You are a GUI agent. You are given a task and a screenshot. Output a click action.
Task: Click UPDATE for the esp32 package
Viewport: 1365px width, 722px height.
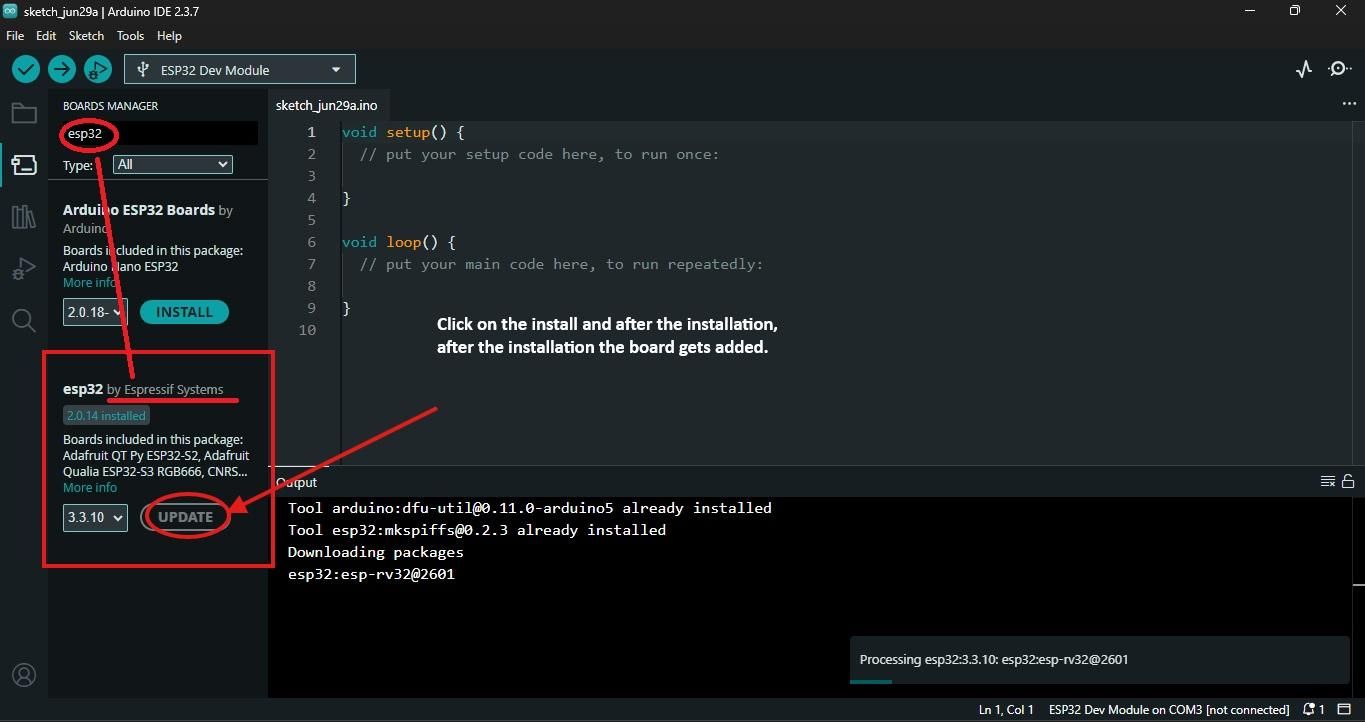186,517
